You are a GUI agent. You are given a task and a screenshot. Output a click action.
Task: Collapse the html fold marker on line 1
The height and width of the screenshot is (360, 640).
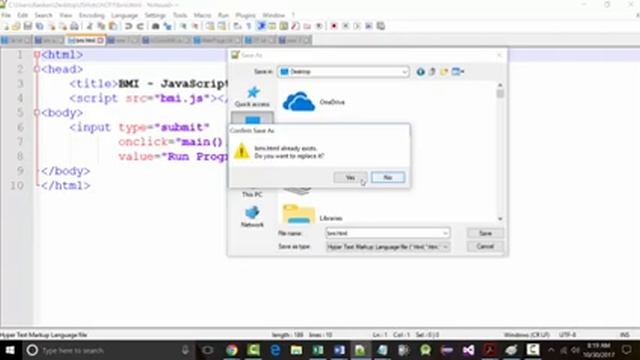click(37, 54)
